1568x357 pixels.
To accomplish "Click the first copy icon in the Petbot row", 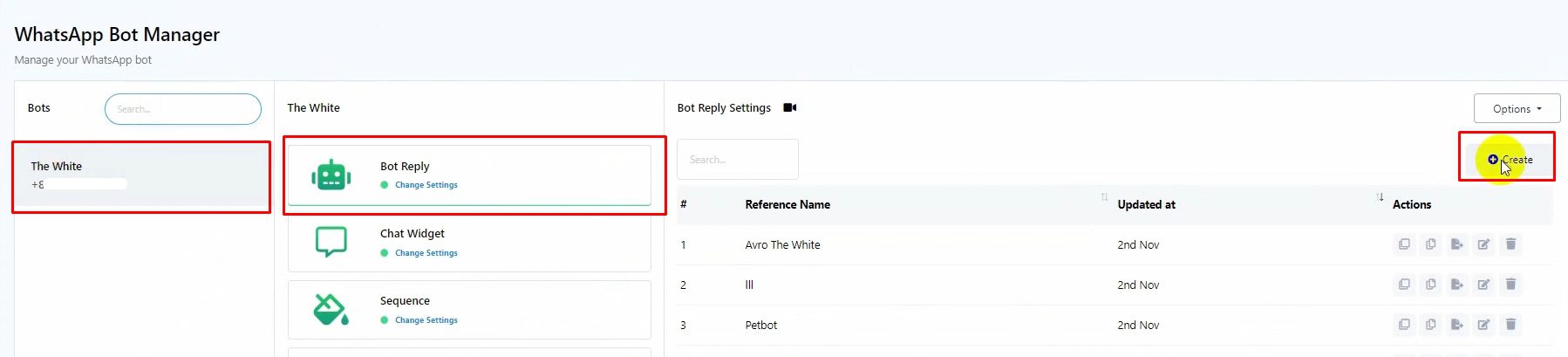I will 1404,325.
